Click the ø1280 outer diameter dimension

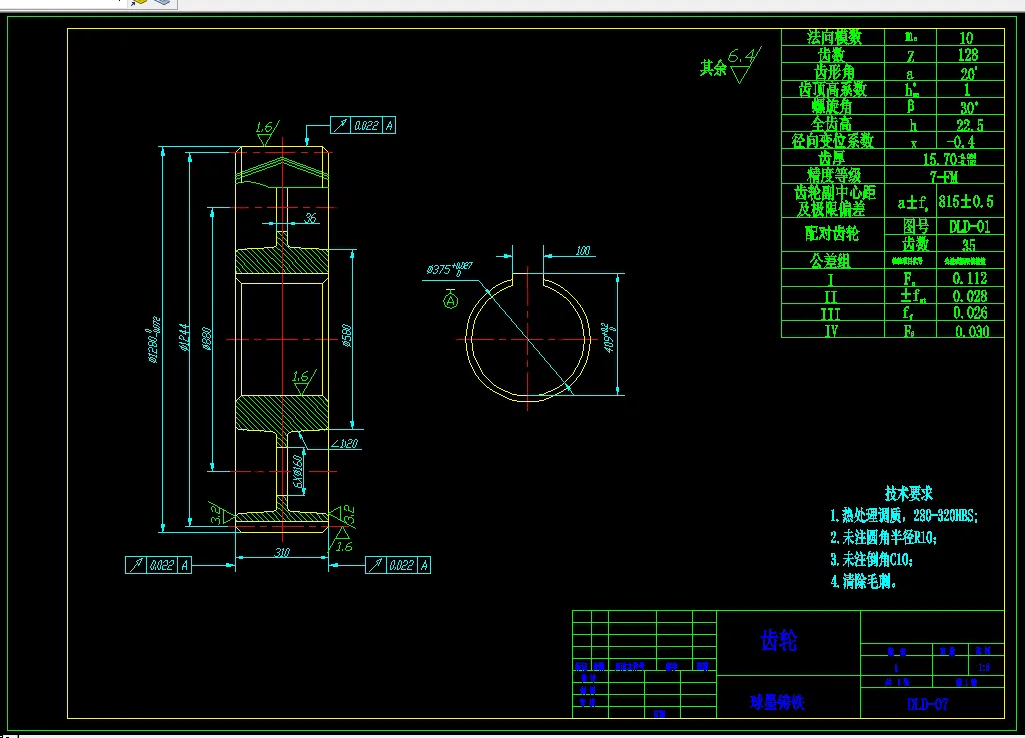[x=154, y=339]
